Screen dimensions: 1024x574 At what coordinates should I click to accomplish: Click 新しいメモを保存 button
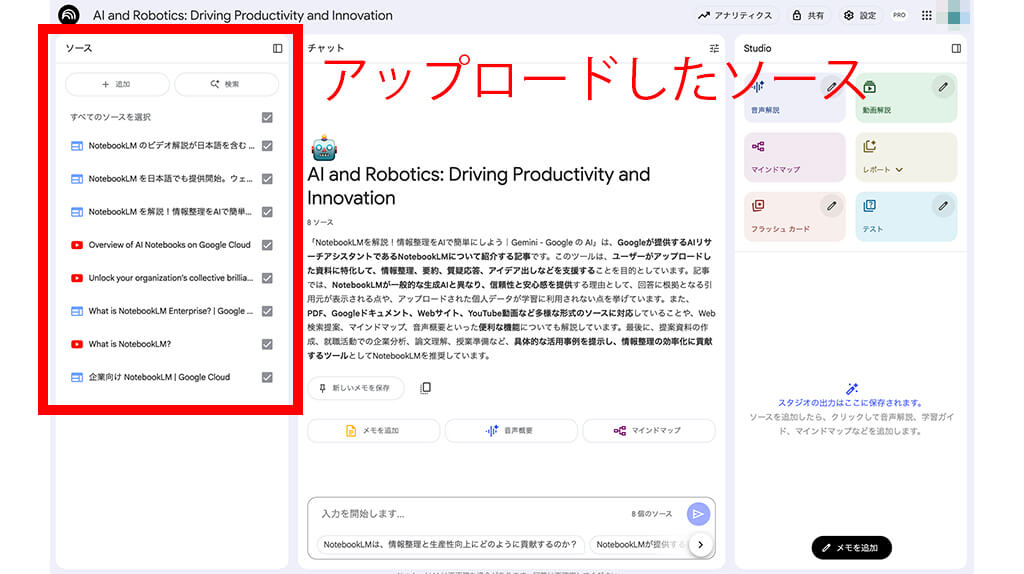[x=356, y=388]
